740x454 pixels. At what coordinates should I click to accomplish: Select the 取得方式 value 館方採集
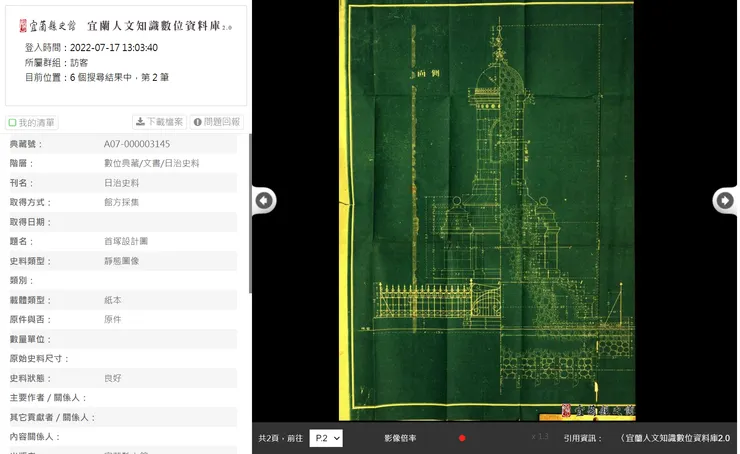pyautogui.click(x=121, y=202)
